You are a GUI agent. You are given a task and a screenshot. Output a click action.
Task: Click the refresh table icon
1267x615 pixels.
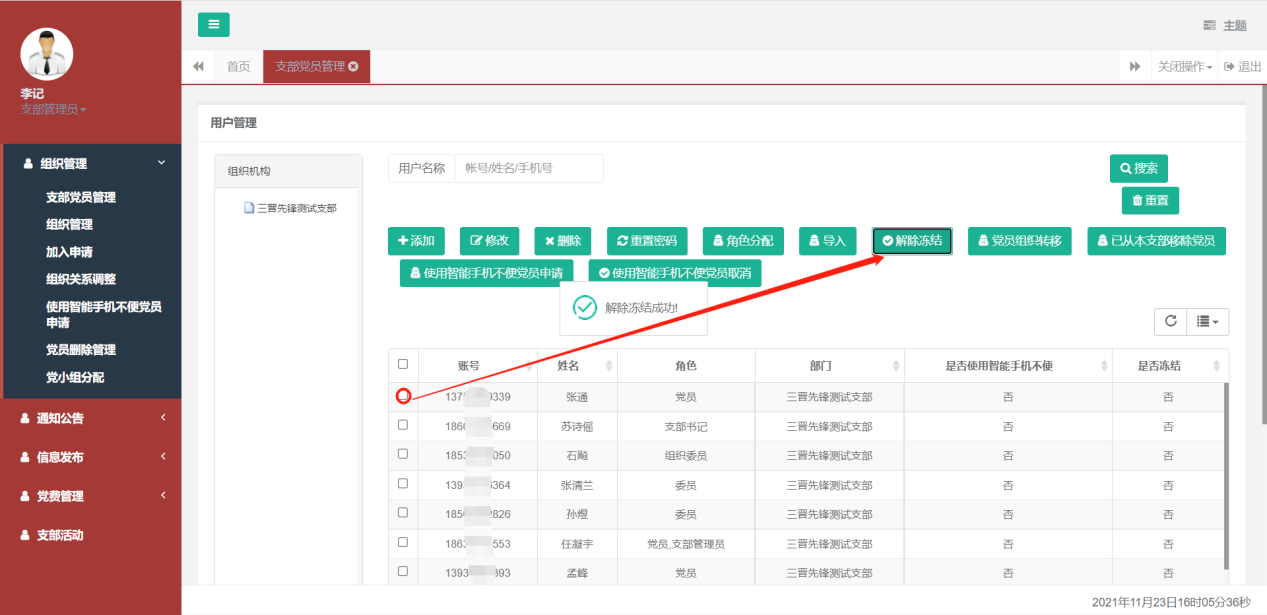tap(1170, 321)
